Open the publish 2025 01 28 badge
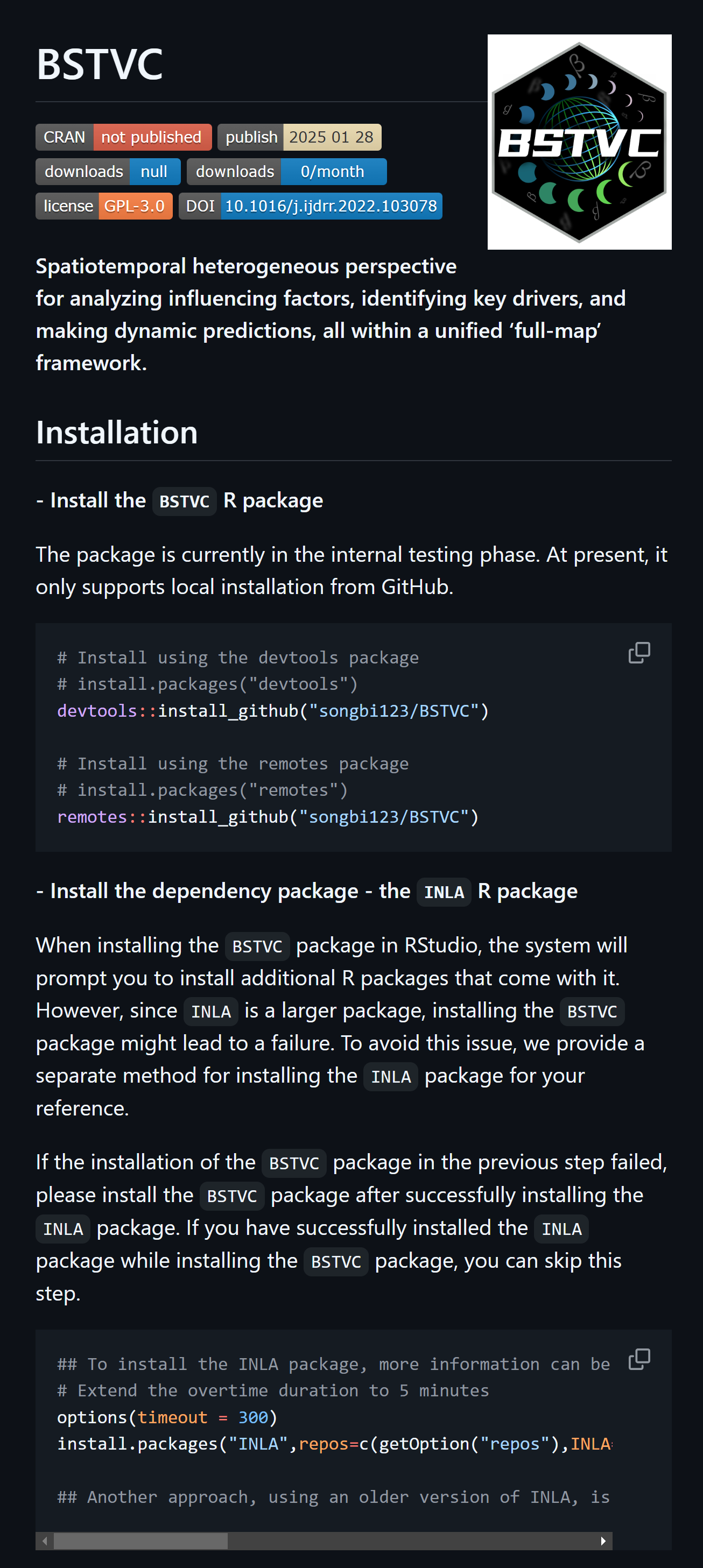 pos(299,137)
